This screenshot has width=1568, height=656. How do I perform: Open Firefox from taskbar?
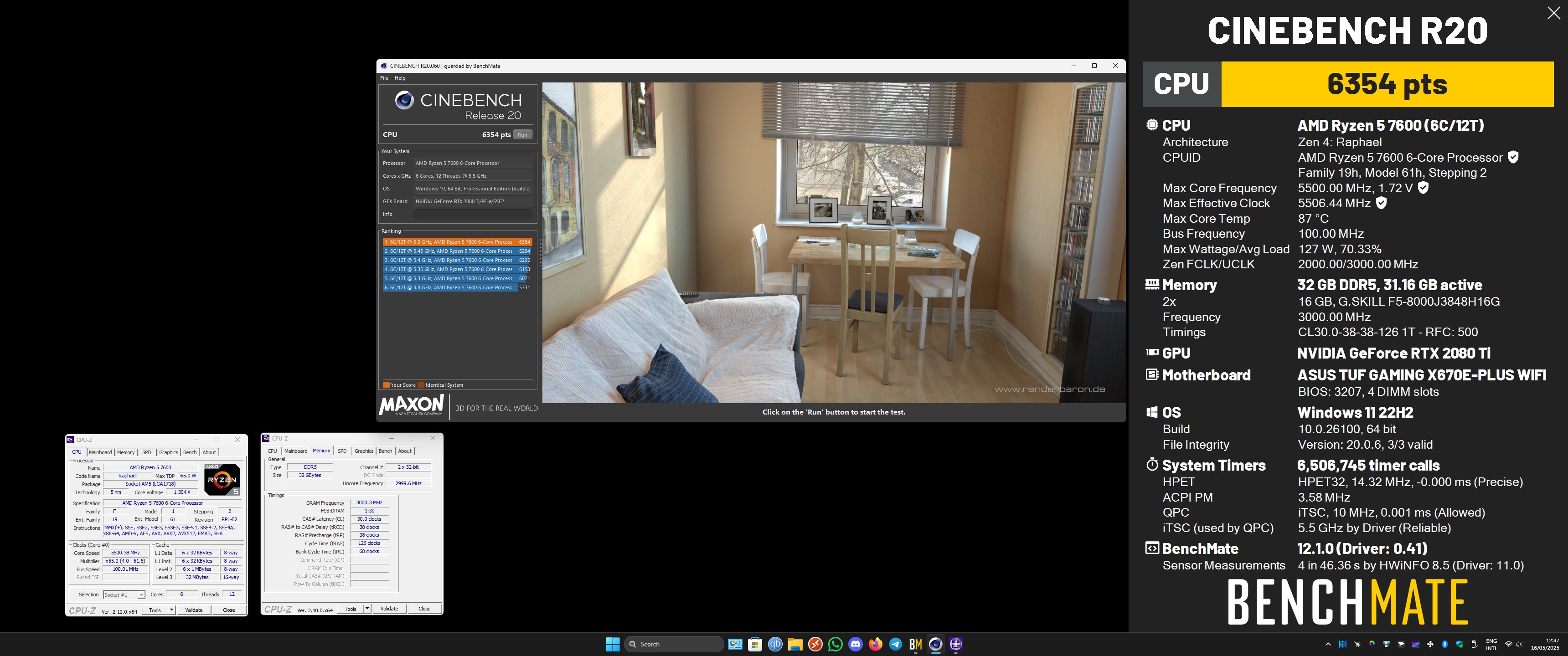tap(875, 644)
